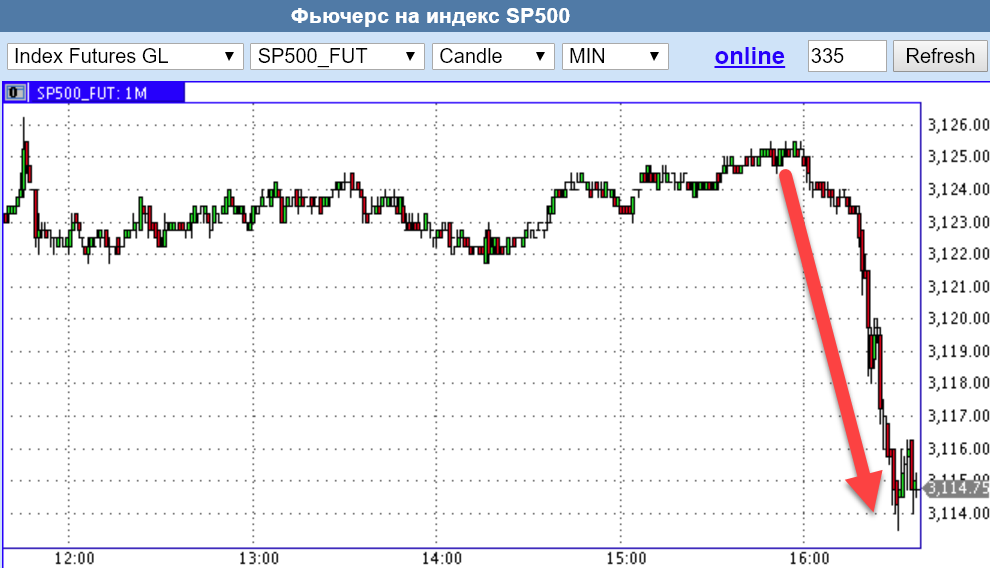
Task: Click the 16:00 time axis label
Action: (810, 557)
